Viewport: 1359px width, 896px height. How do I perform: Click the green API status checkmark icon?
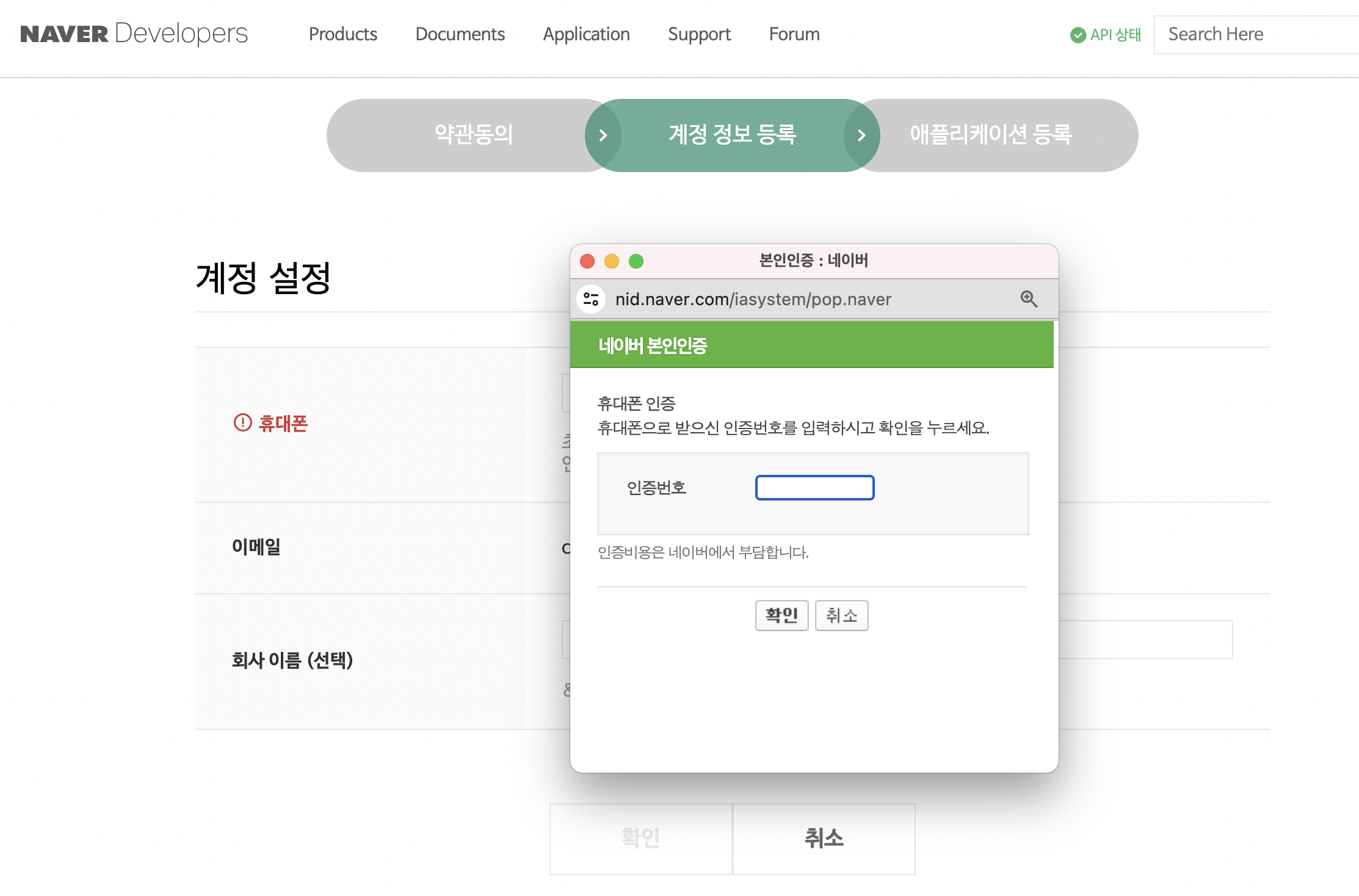(x=1078, y=35)
